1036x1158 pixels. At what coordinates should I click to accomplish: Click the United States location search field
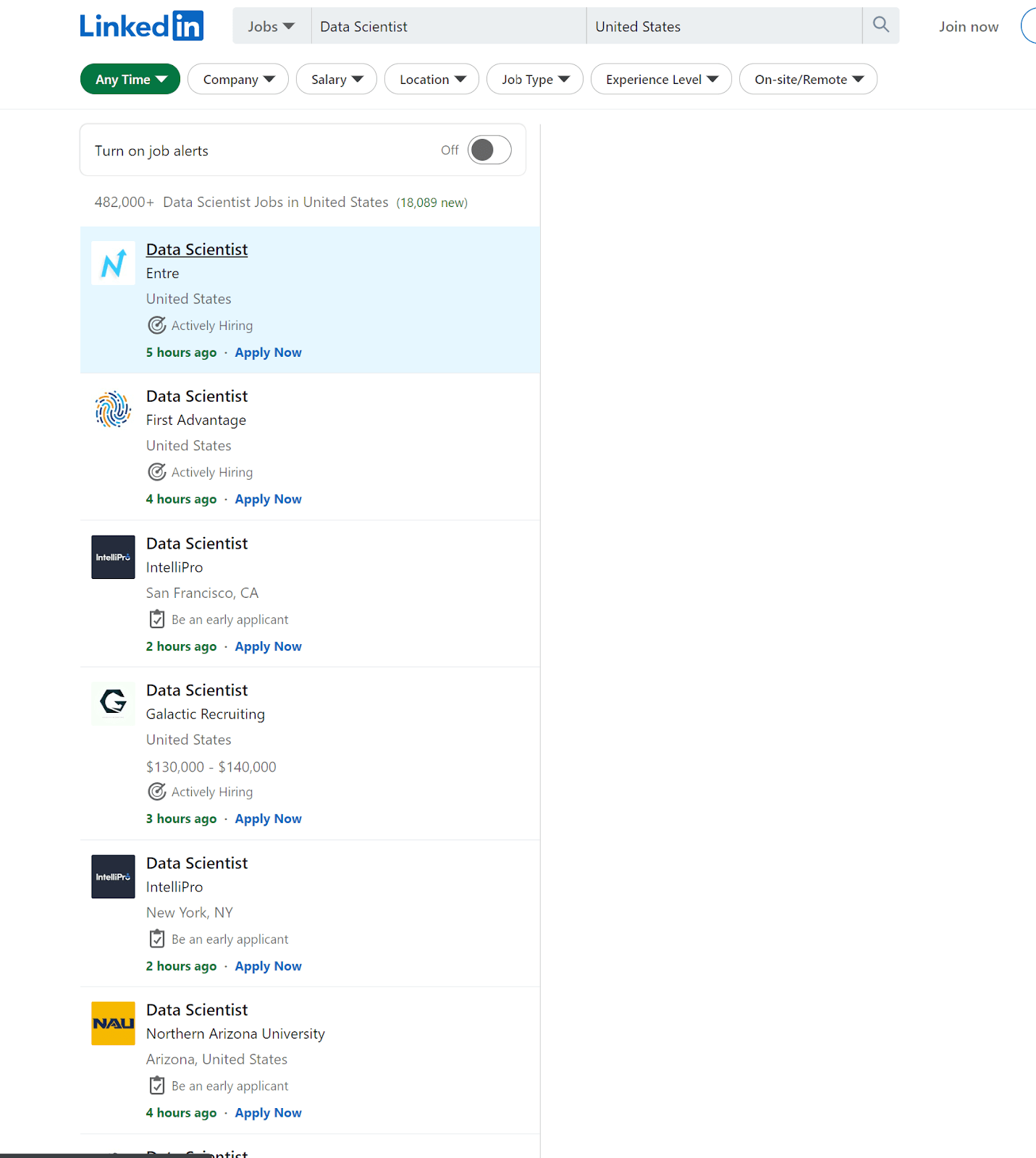point(725,26)
